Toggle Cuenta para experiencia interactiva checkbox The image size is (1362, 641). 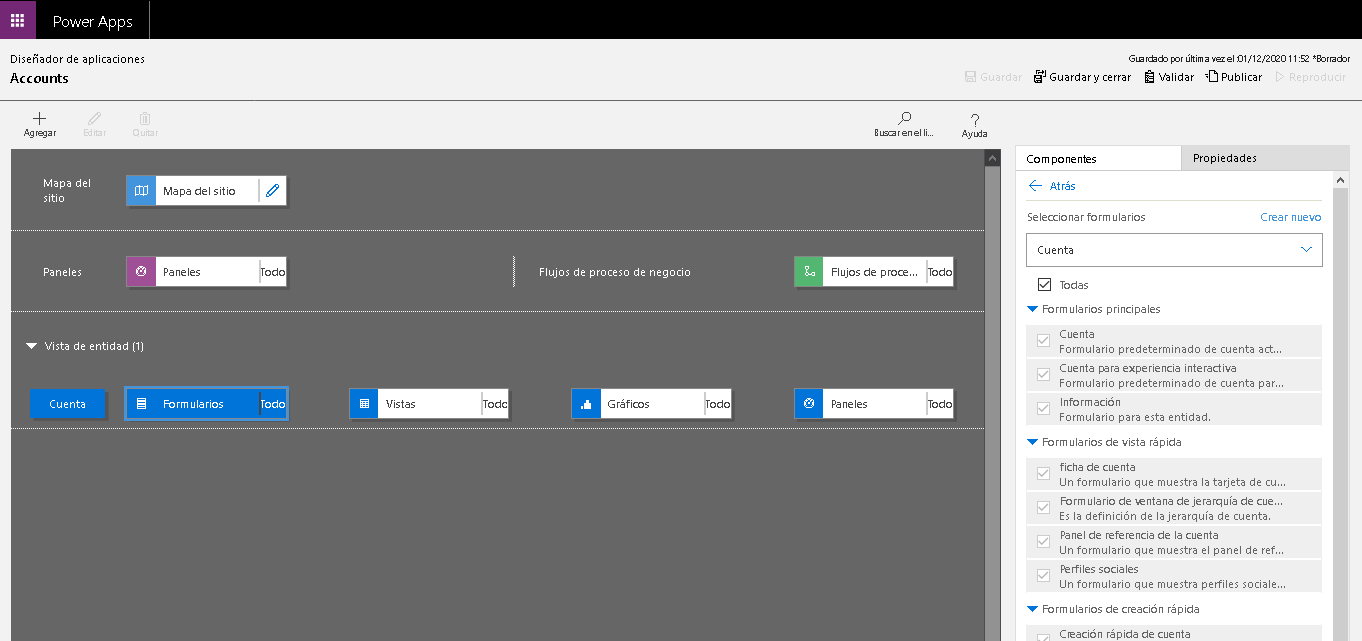[1043, 375]
